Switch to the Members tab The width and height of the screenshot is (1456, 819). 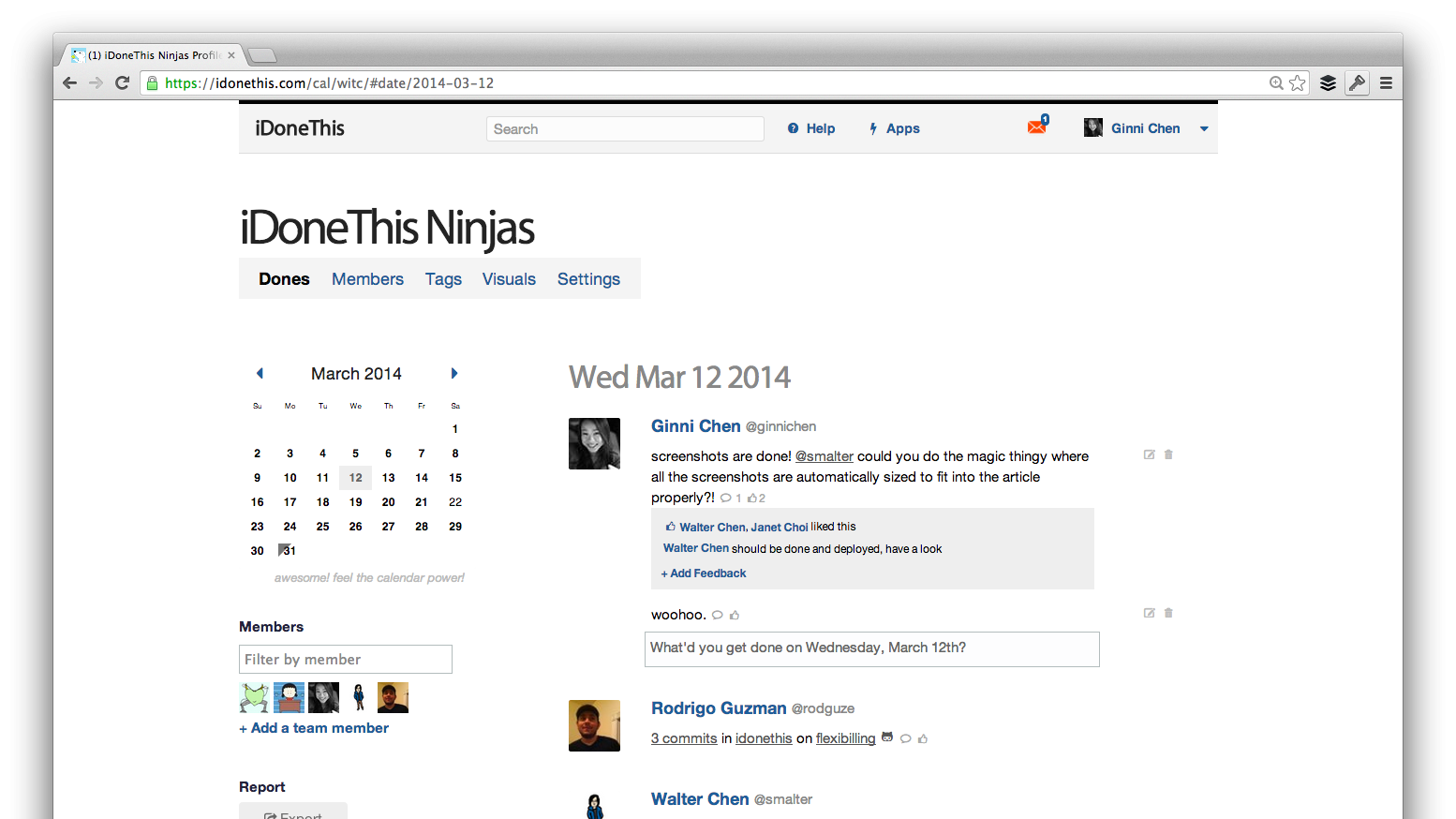pyautogui.click(x=367, y=279)
